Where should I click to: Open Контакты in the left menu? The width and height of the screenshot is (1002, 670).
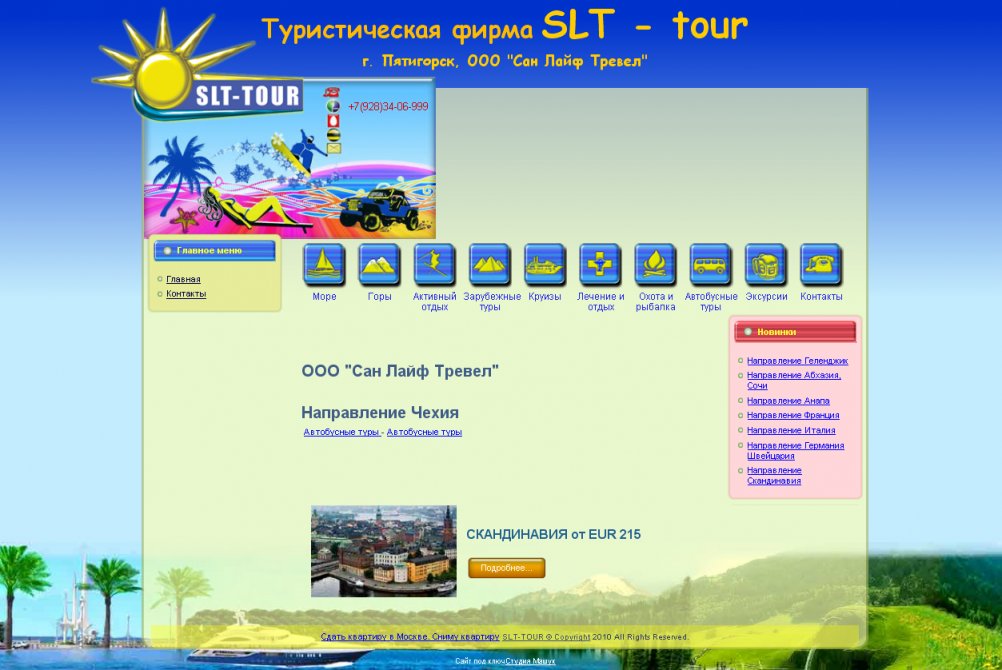pyautogui.click(x=186, y=294)
